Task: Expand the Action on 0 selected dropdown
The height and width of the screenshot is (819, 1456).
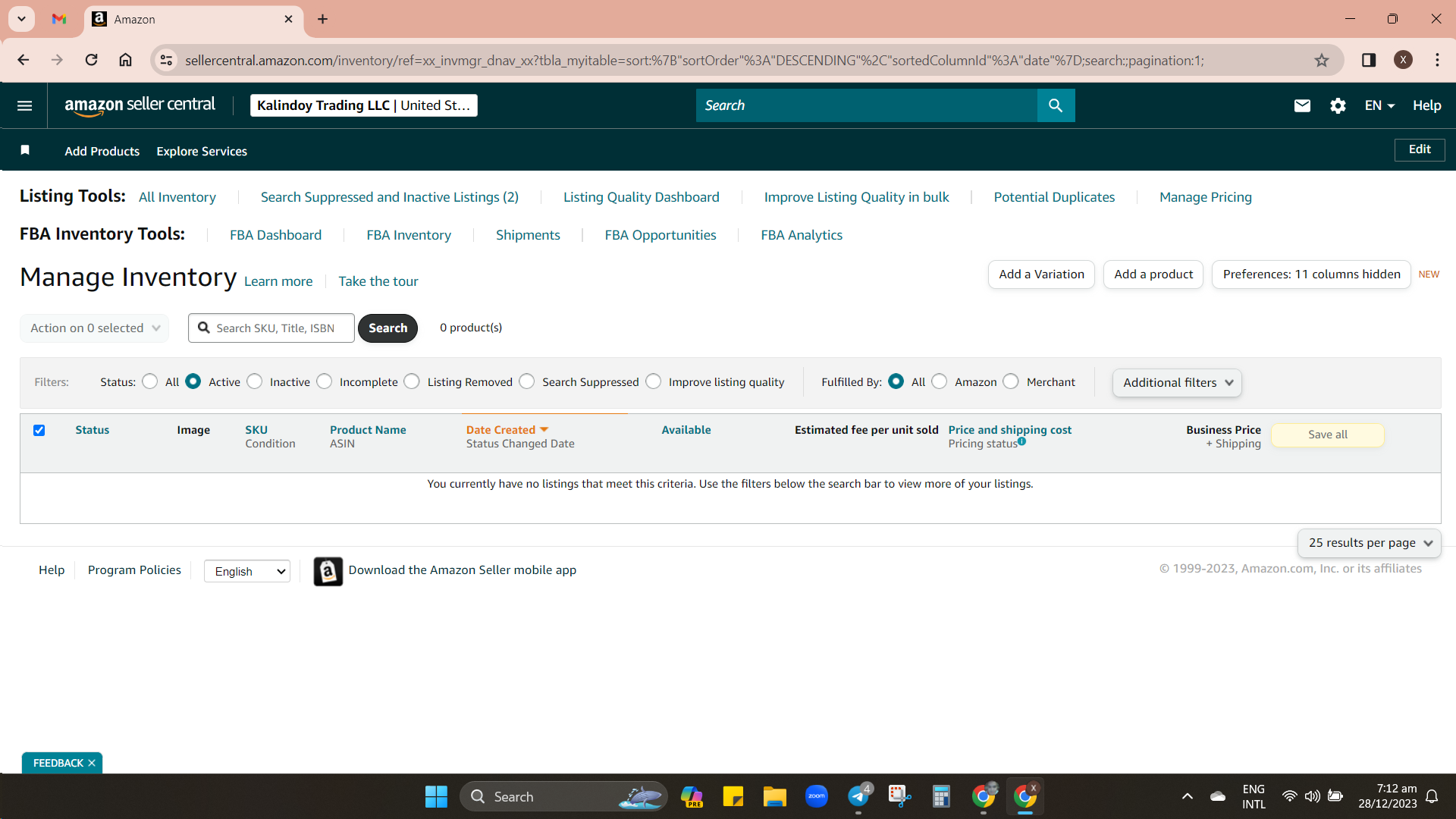Action: click(x=95, y=328)
